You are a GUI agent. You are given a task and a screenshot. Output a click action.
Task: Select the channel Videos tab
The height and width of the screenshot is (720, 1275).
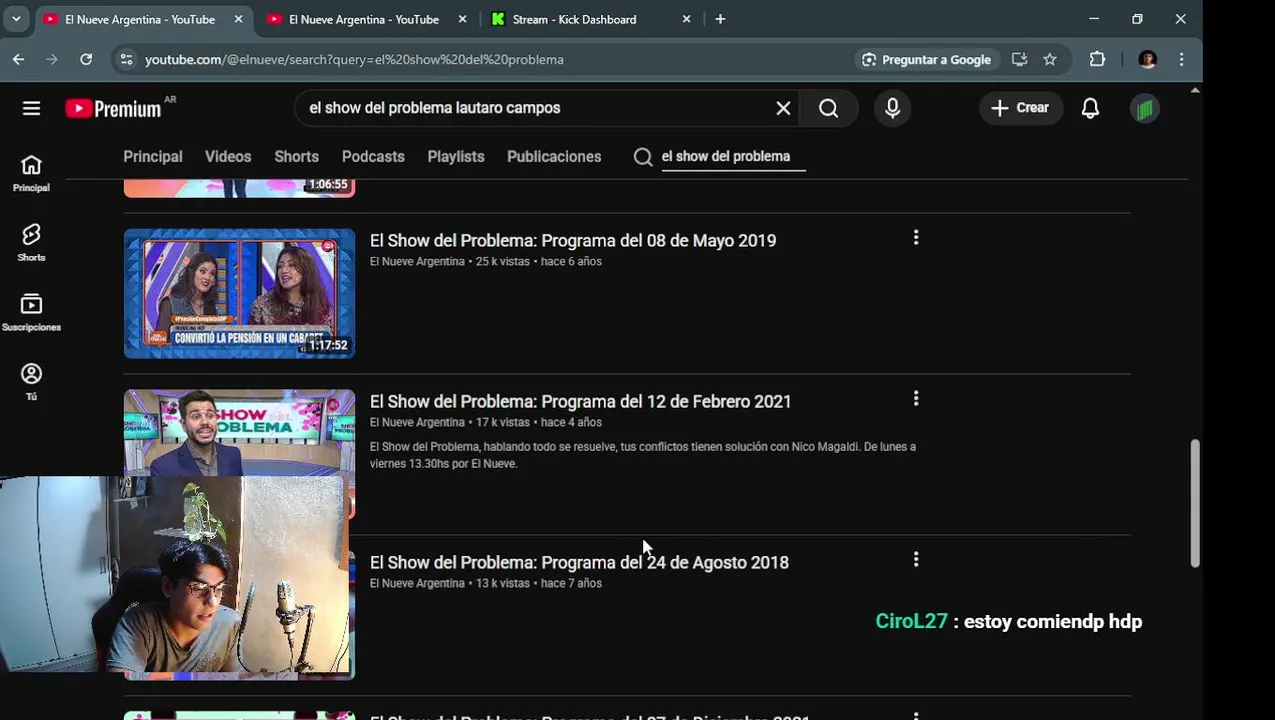pyautogui.click(x=228, y=157)
